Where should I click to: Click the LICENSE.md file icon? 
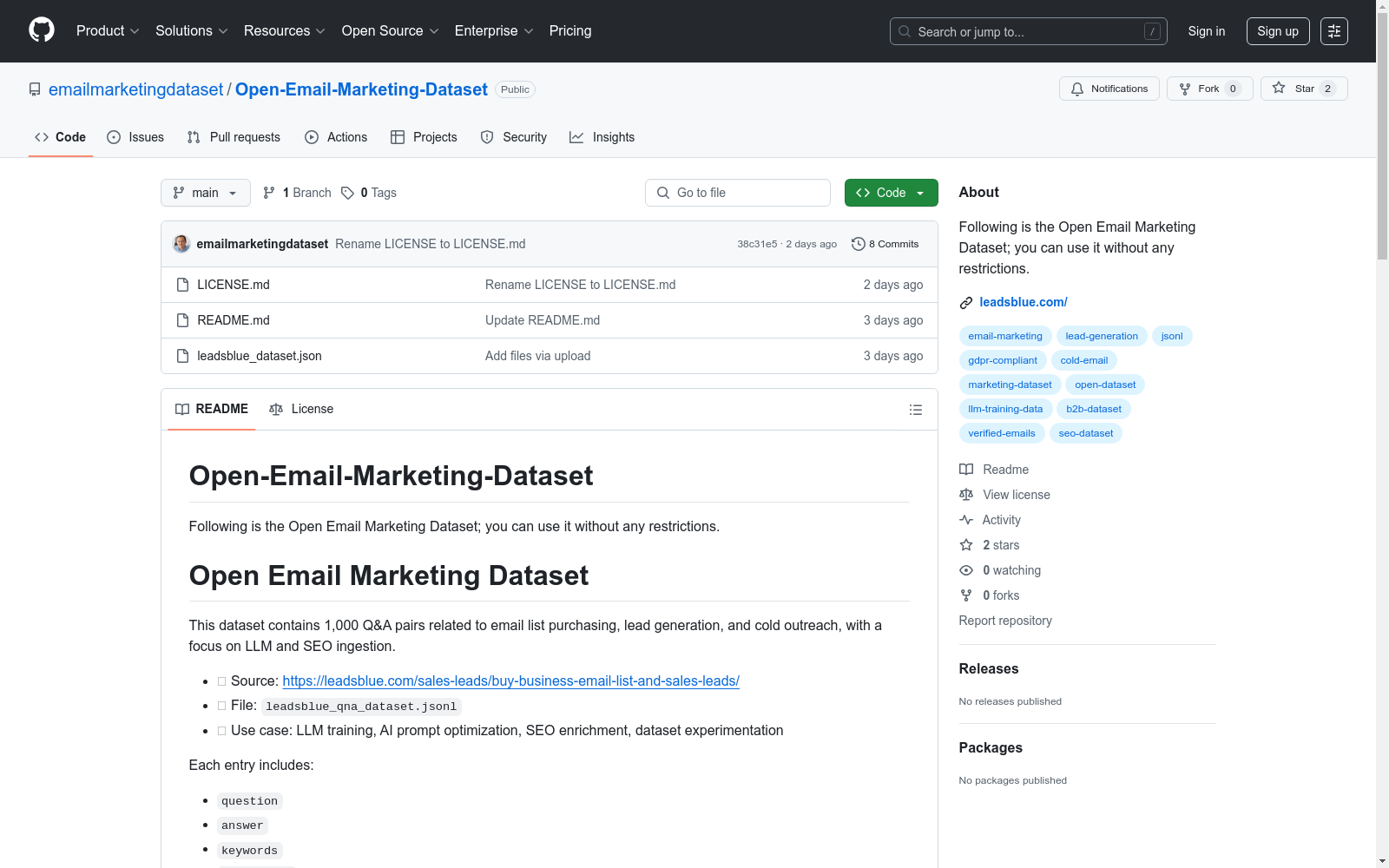(182, 285)
